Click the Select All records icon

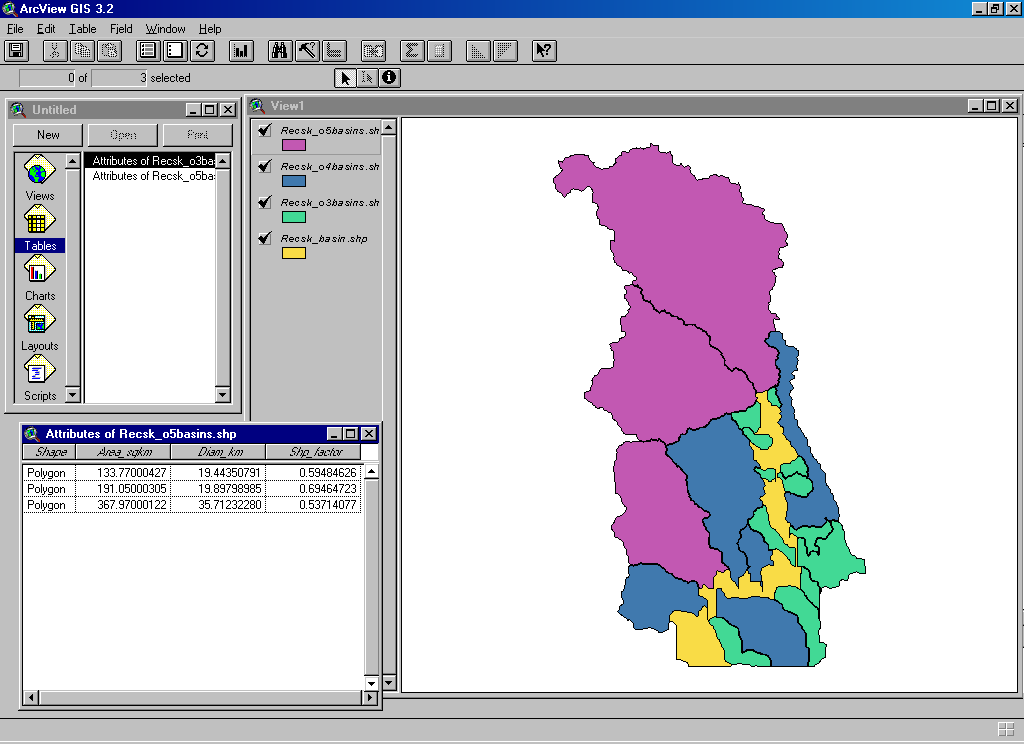148,50
